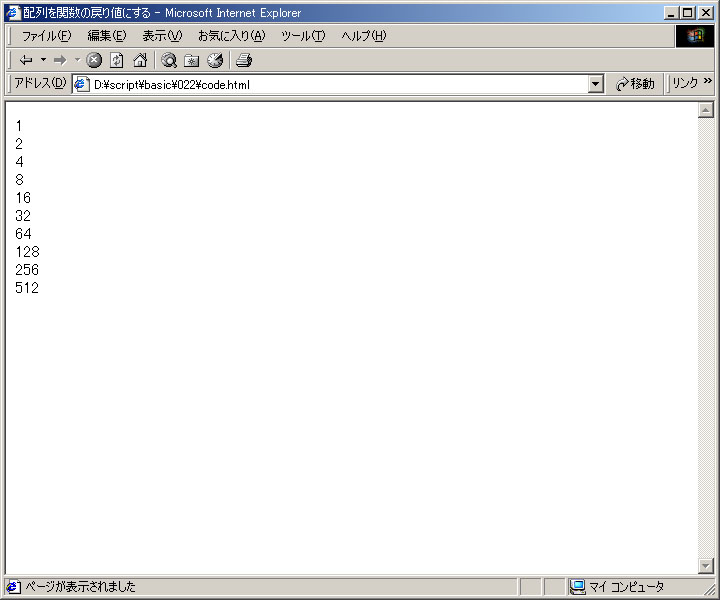720x600 pixels.
Task: Click the scrollbar up arrow
Action: (x=705, y=110)
